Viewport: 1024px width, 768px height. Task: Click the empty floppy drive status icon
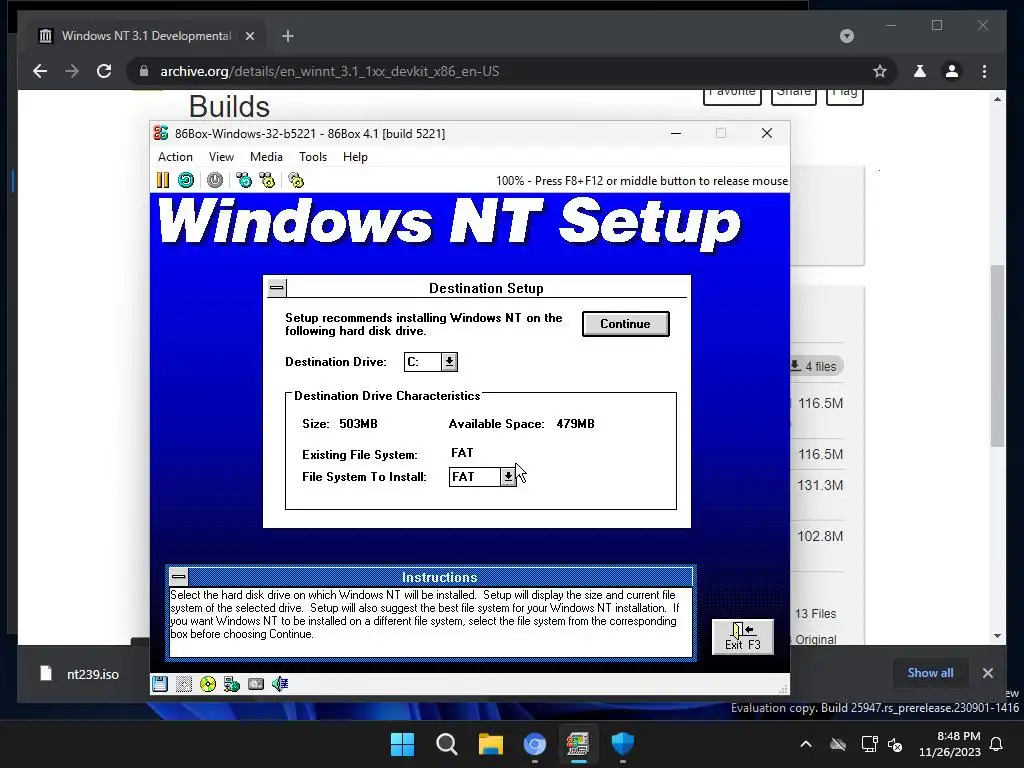[184, 684]
